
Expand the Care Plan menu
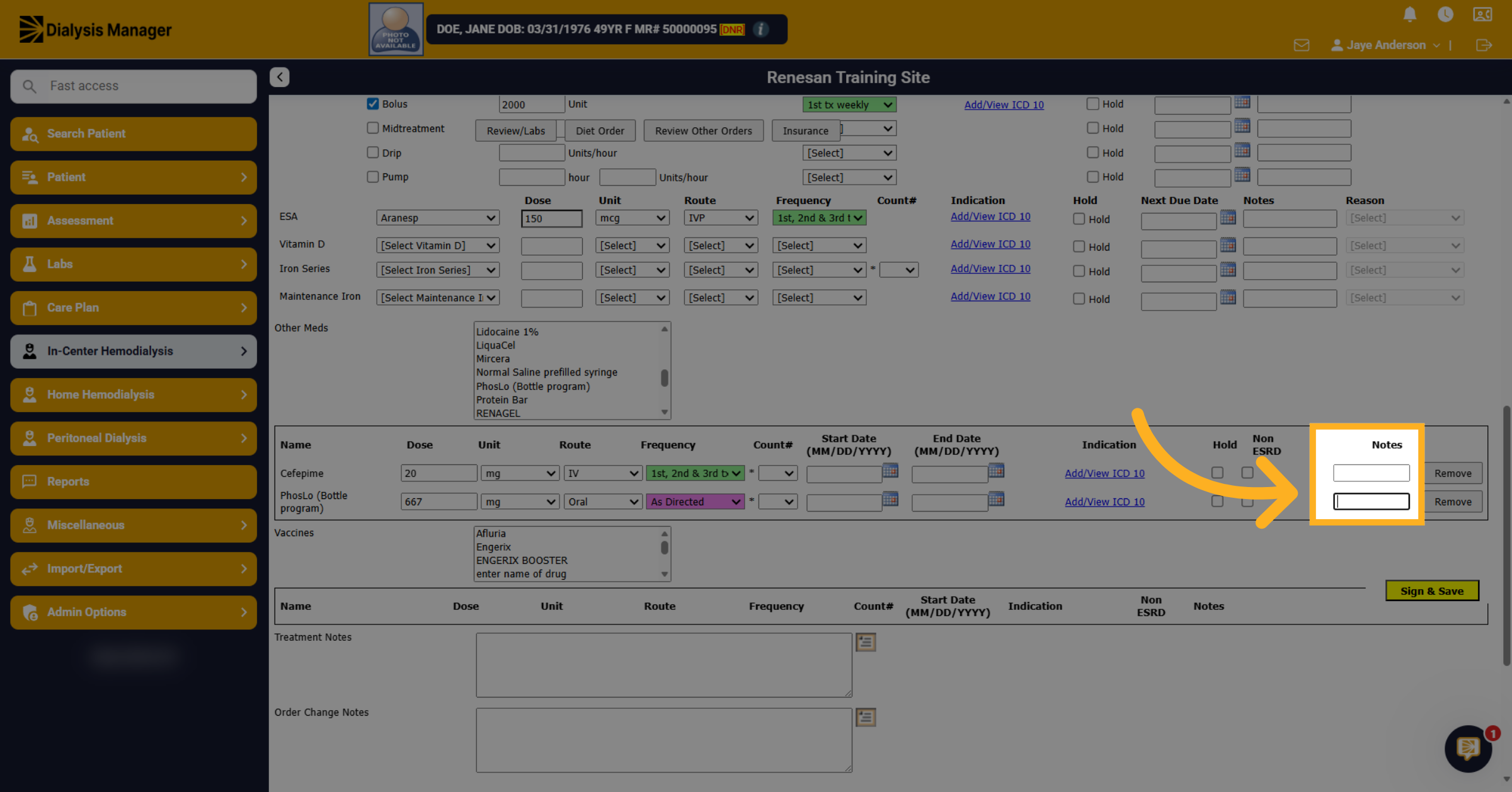(x=134, y=307)
